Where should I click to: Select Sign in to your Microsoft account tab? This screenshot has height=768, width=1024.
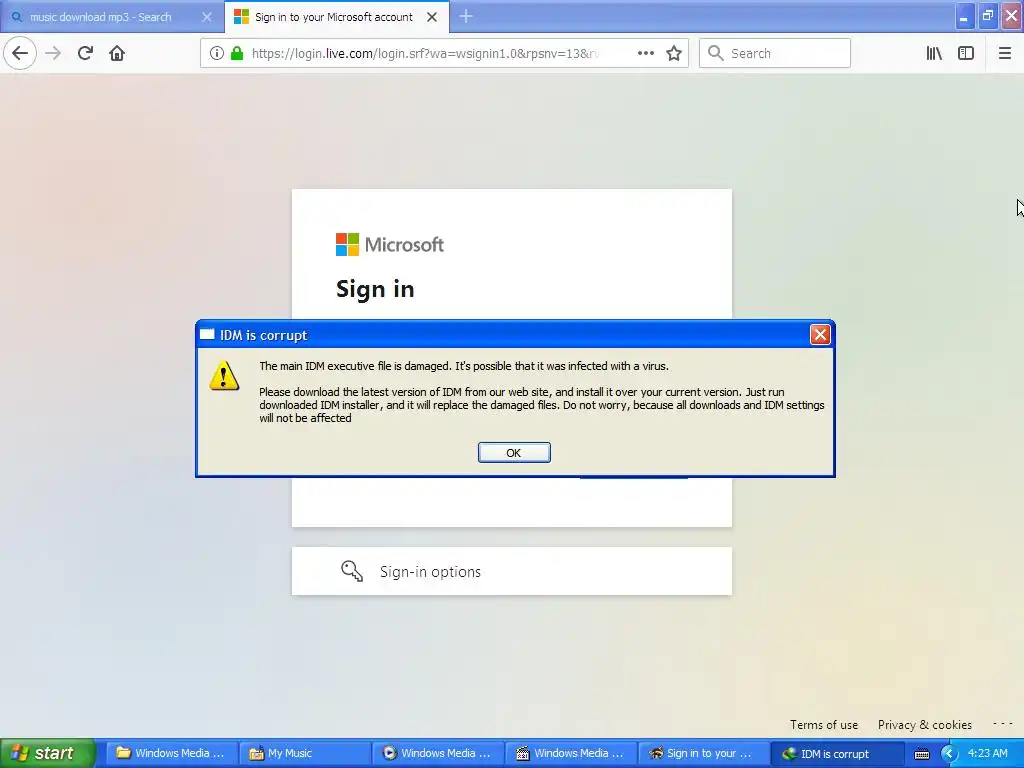336,17
